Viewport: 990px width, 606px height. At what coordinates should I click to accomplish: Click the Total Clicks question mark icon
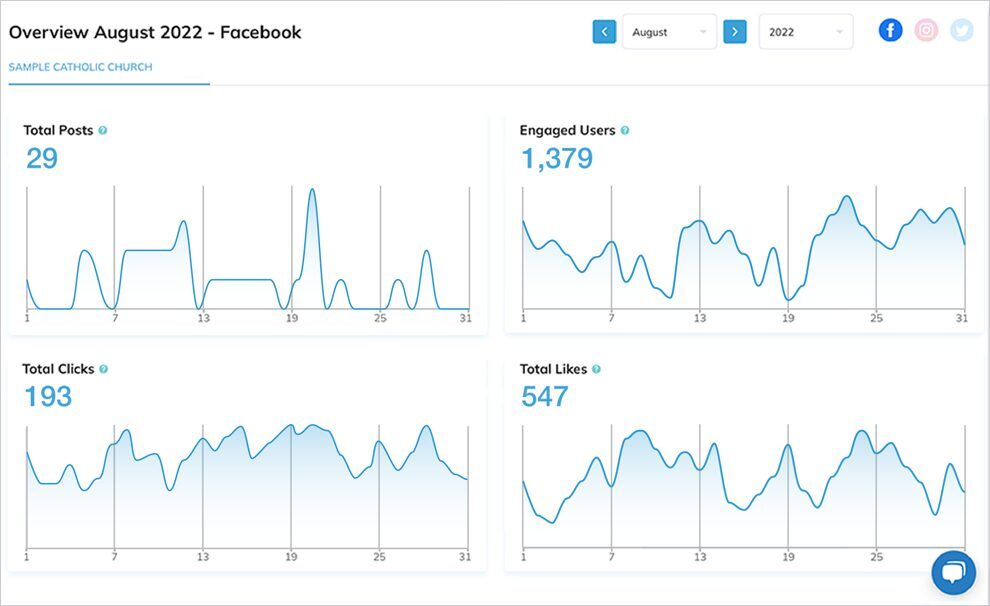[106, 368]
